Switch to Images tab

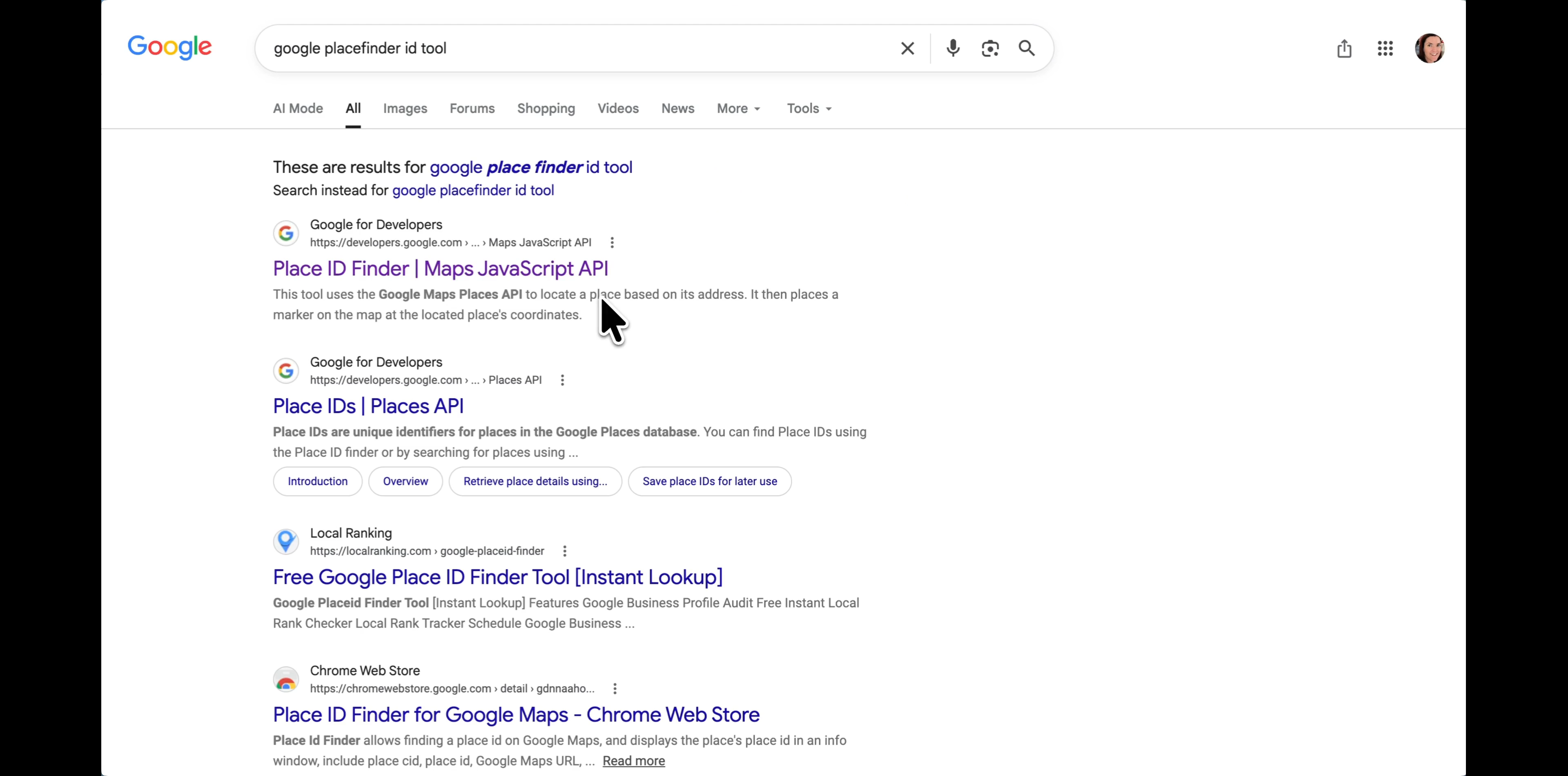click(x=405, y=108)
